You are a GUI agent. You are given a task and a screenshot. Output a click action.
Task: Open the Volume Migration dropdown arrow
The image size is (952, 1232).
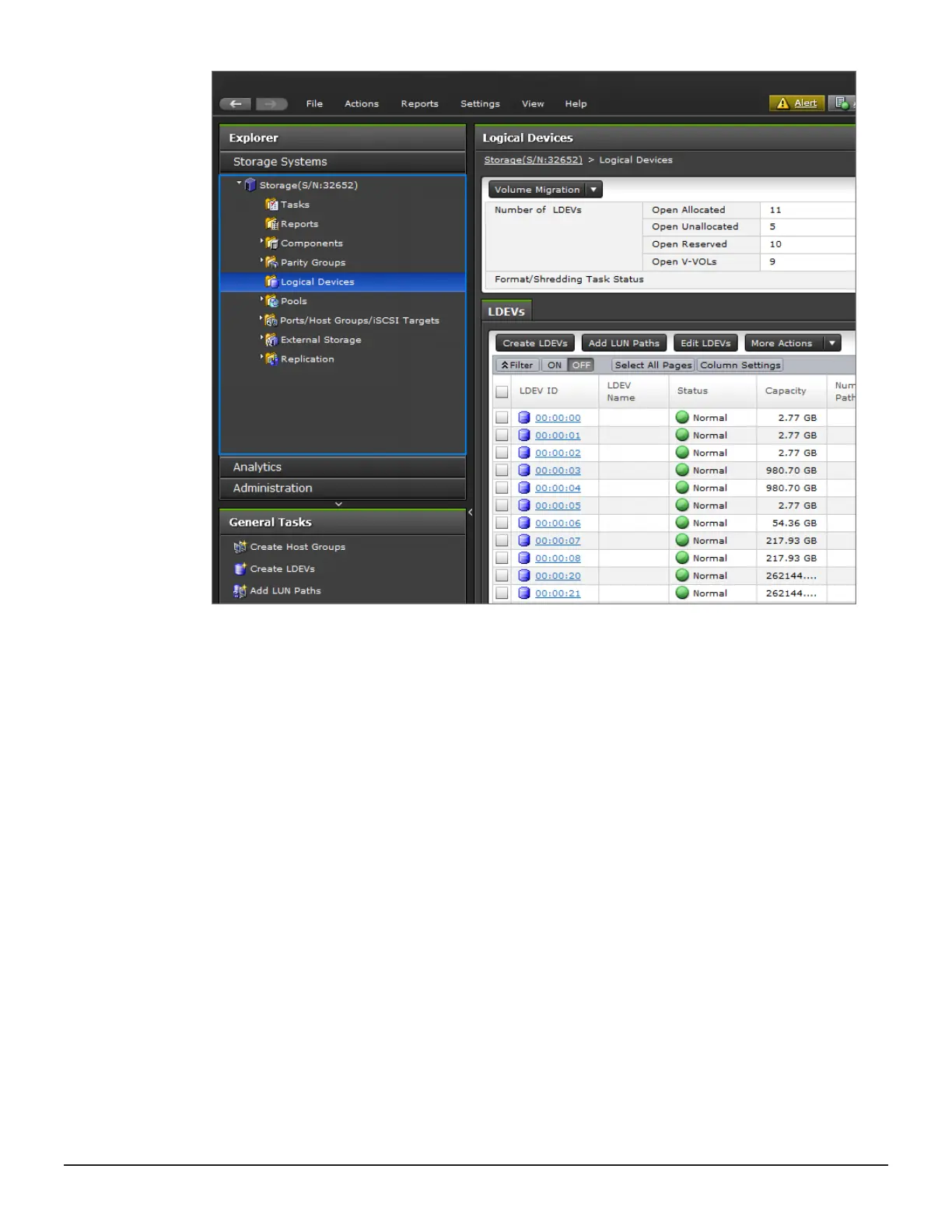pyautogui.click(x=593, y=189)
